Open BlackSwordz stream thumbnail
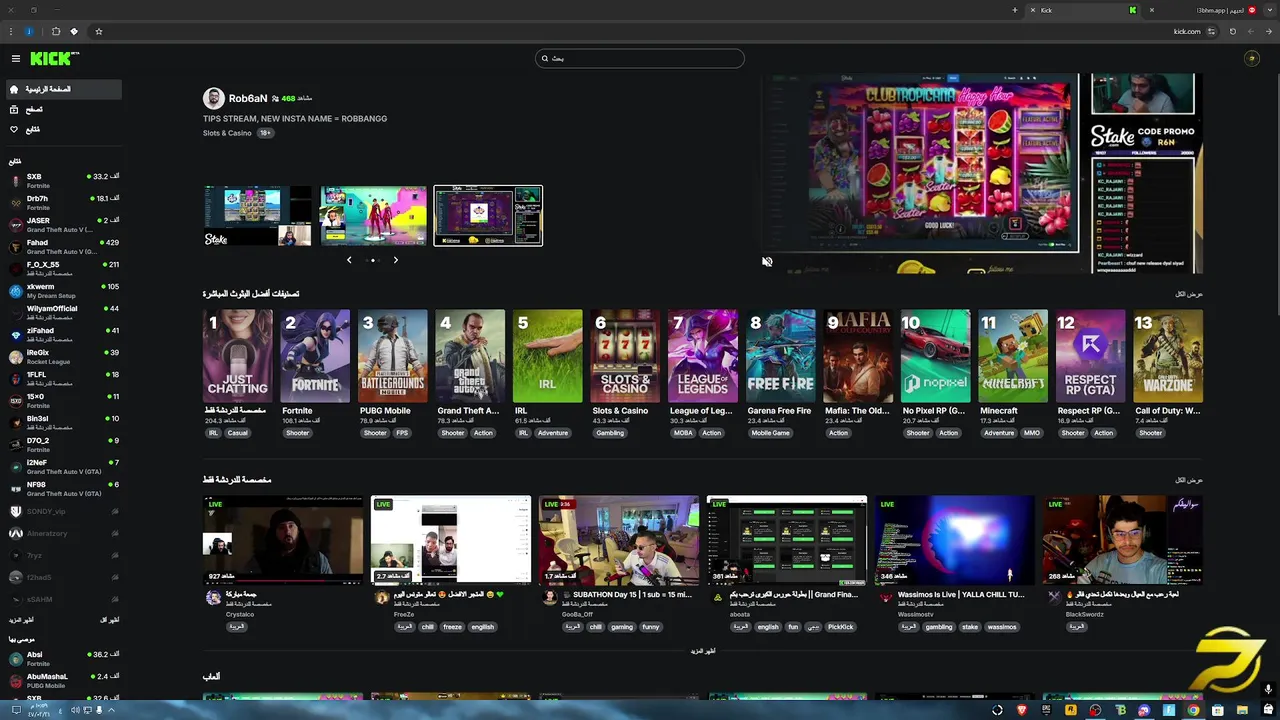The height and width of the screenshot is (720, 1280). point(1122,540)
